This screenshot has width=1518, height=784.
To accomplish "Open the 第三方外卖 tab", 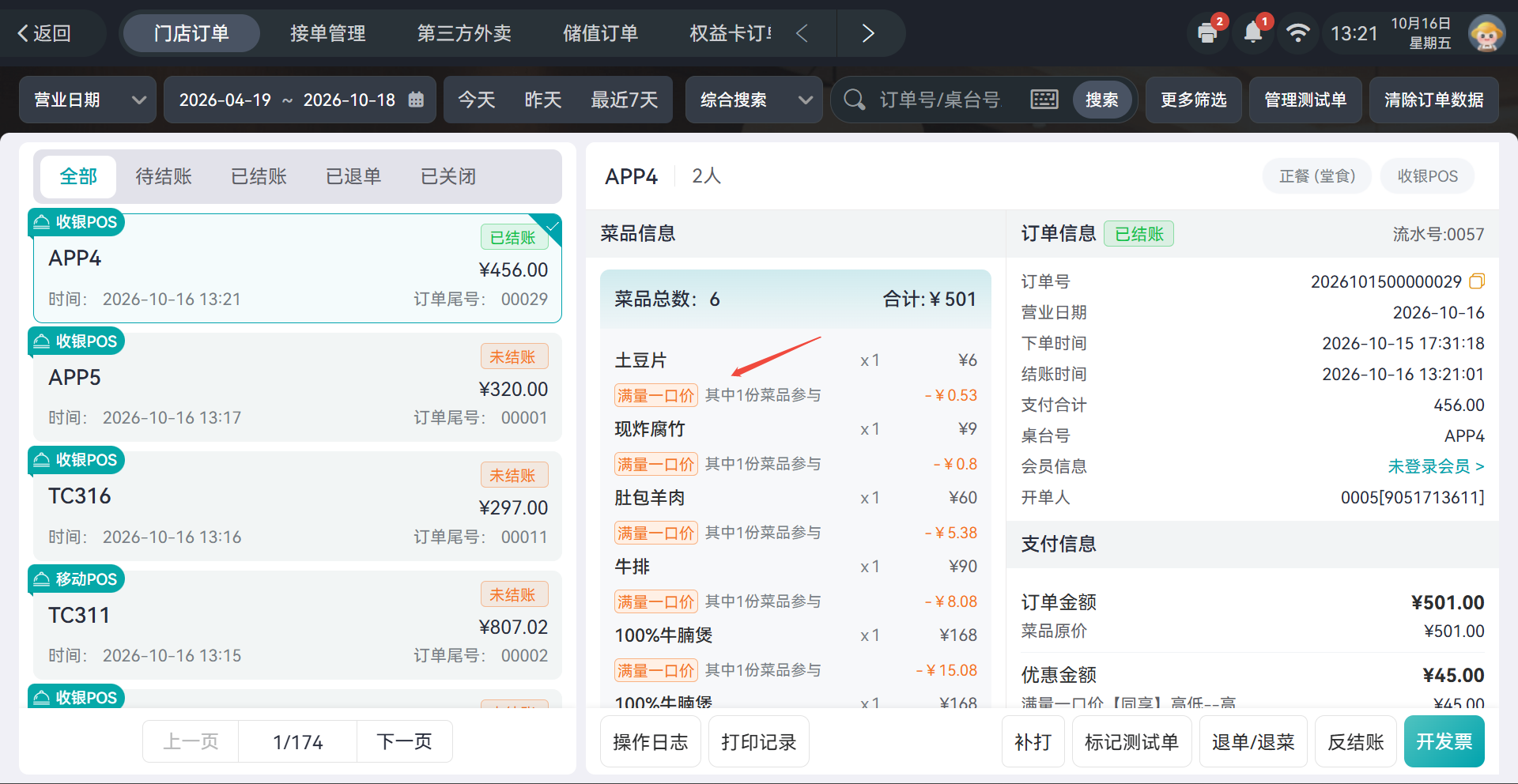I will coord(464,33).
